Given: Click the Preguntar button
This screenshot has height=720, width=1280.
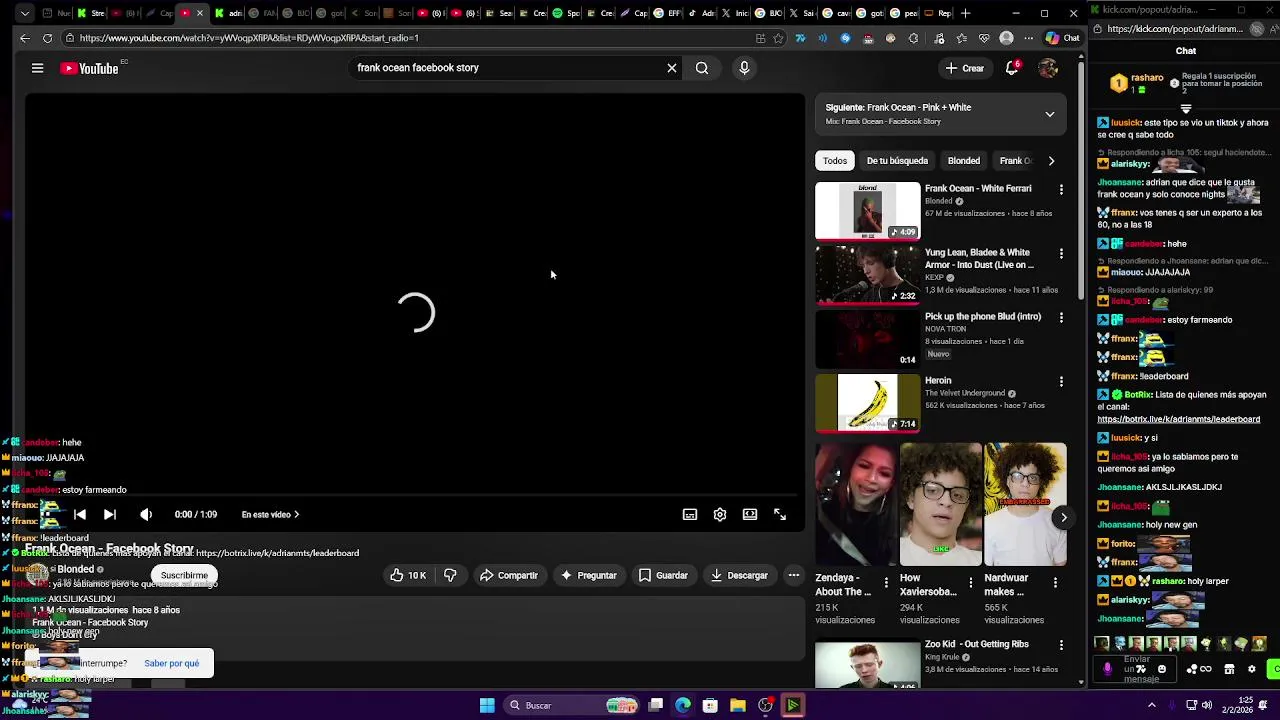Looking at the screenshot, I should pyautogui.click(x=589, y=575).
